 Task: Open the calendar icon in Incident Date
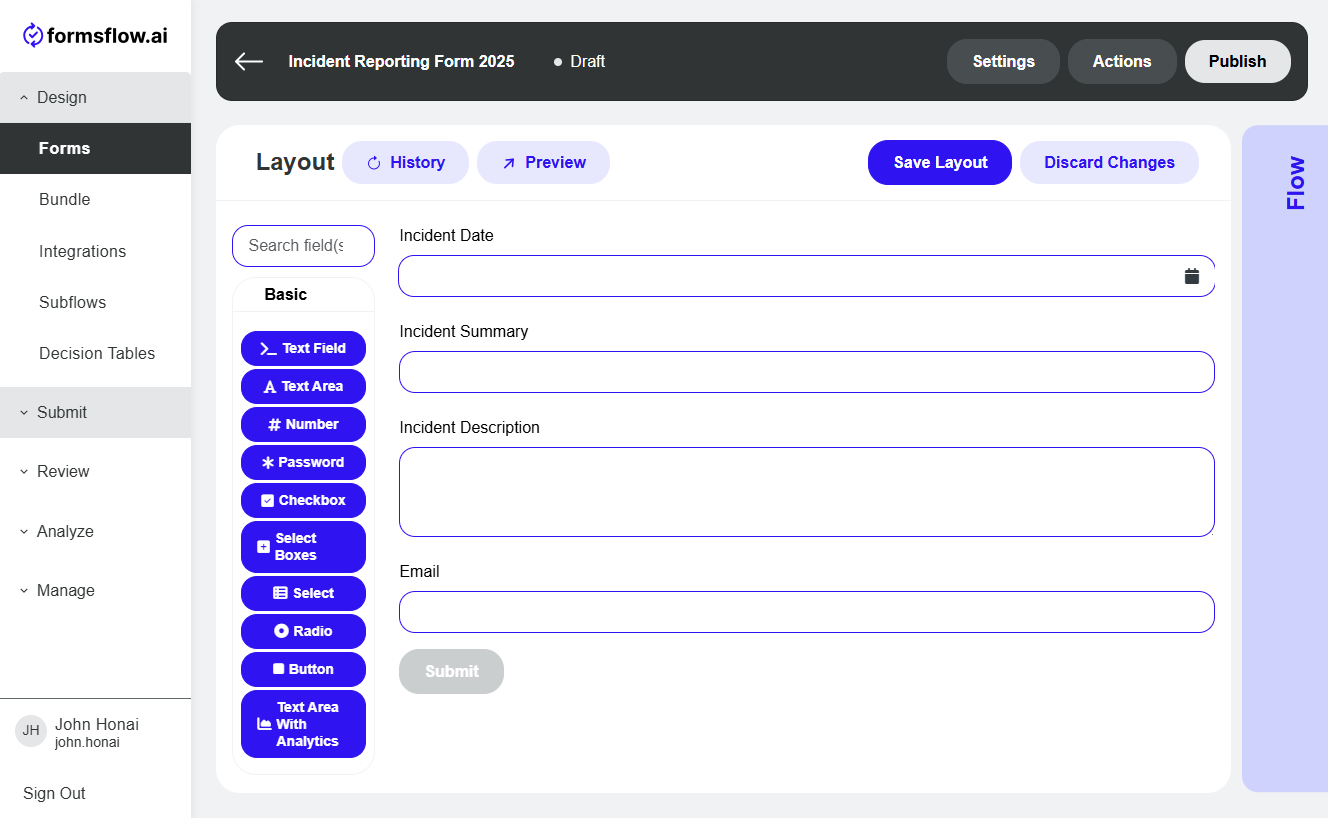[1192, 276]
